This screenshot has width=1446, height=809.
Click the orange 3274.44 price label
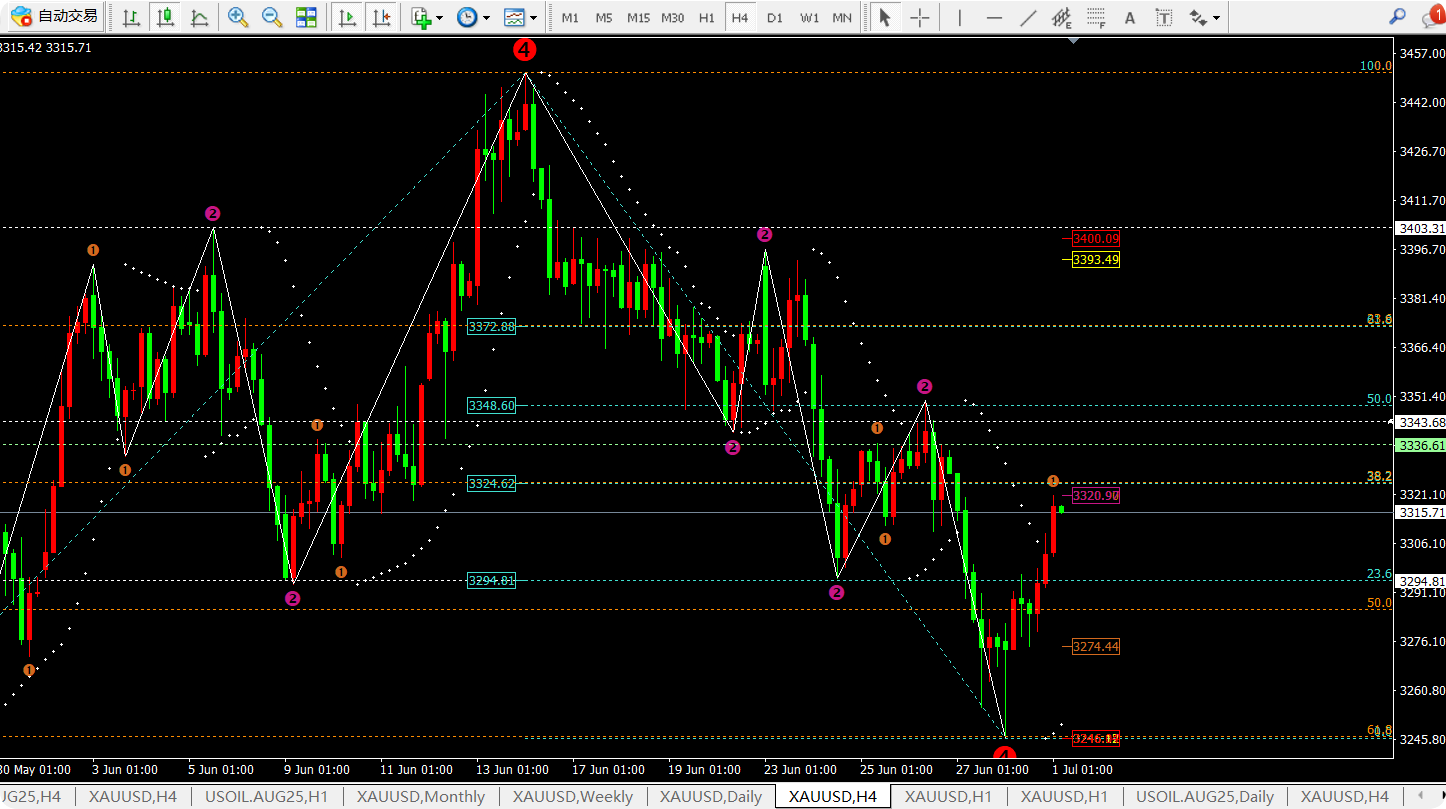pyautogui.click(x=1095, y=647)
